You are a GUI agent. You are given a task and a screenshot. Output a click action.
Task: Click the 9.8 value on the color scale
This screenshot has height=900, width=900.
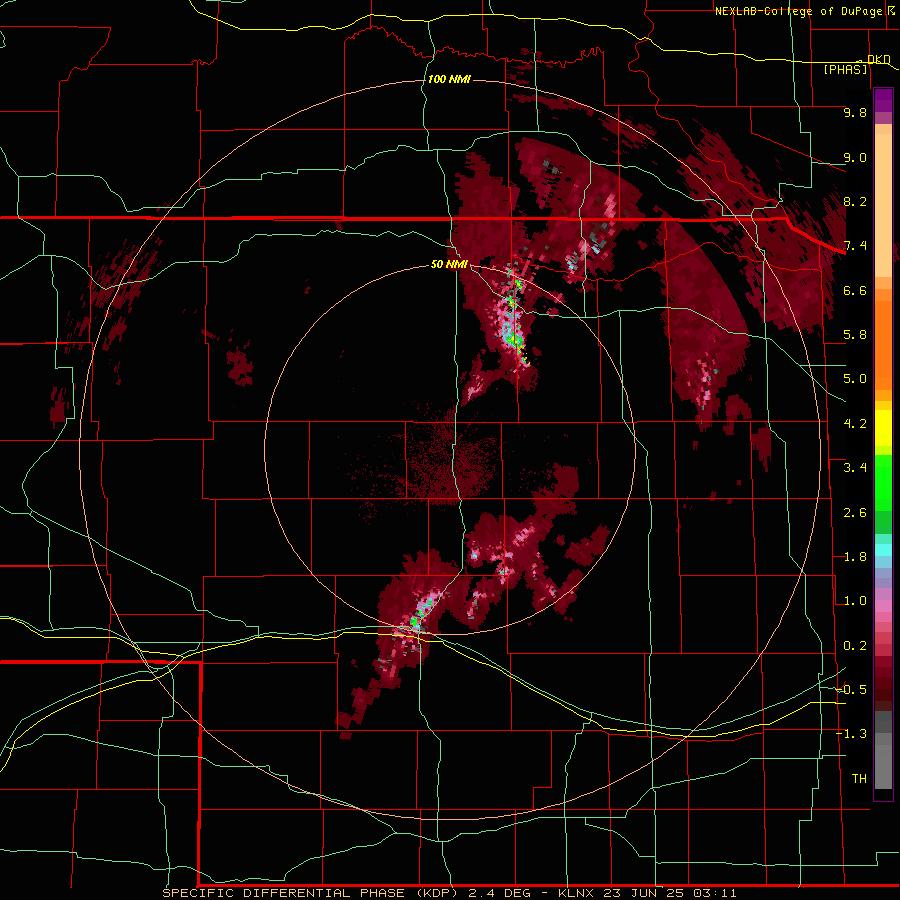[855, 112]
